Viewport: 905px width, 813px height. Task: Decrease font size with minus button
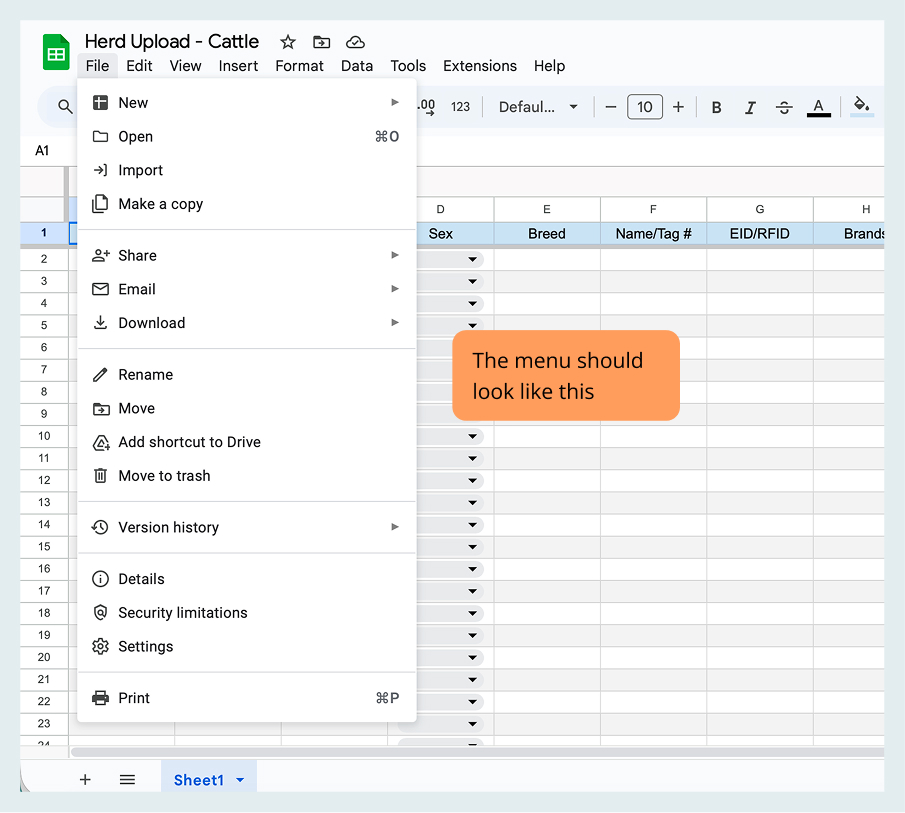coord(611,107)
